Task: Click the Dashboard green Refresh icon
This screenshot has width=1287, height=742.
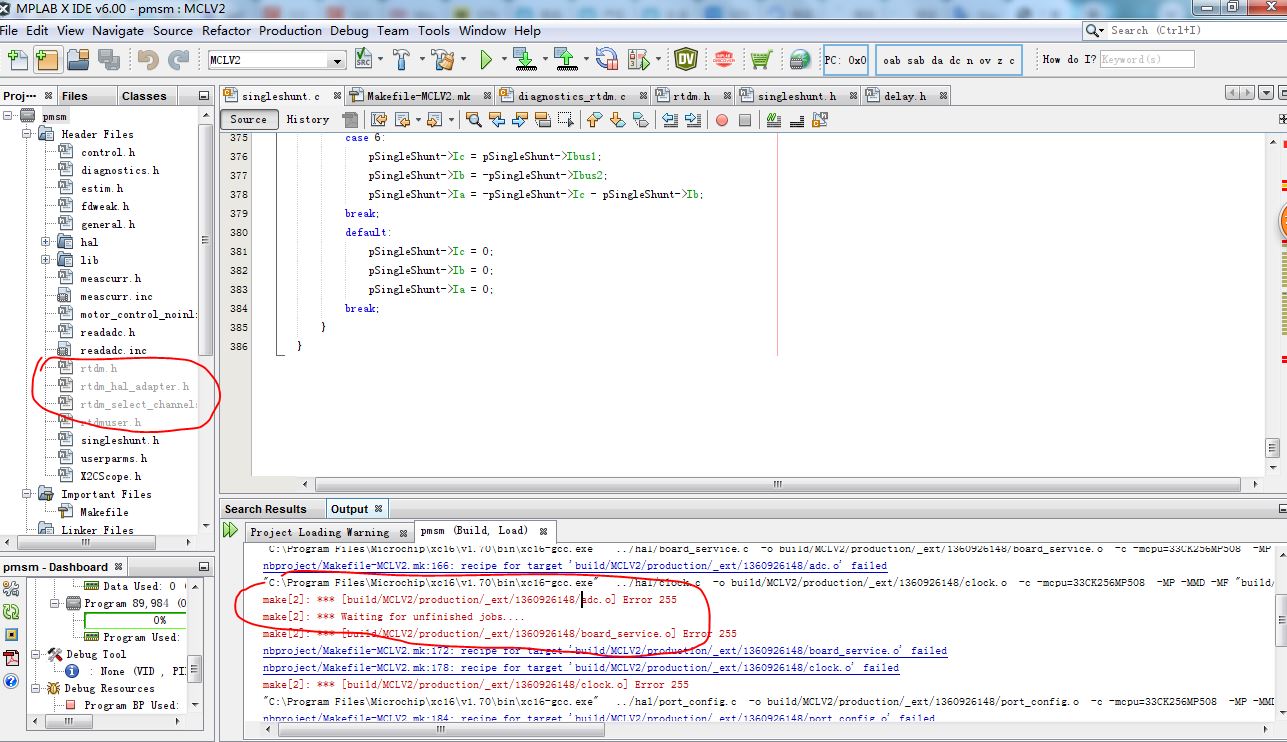Action: click(x=11, y=612)
